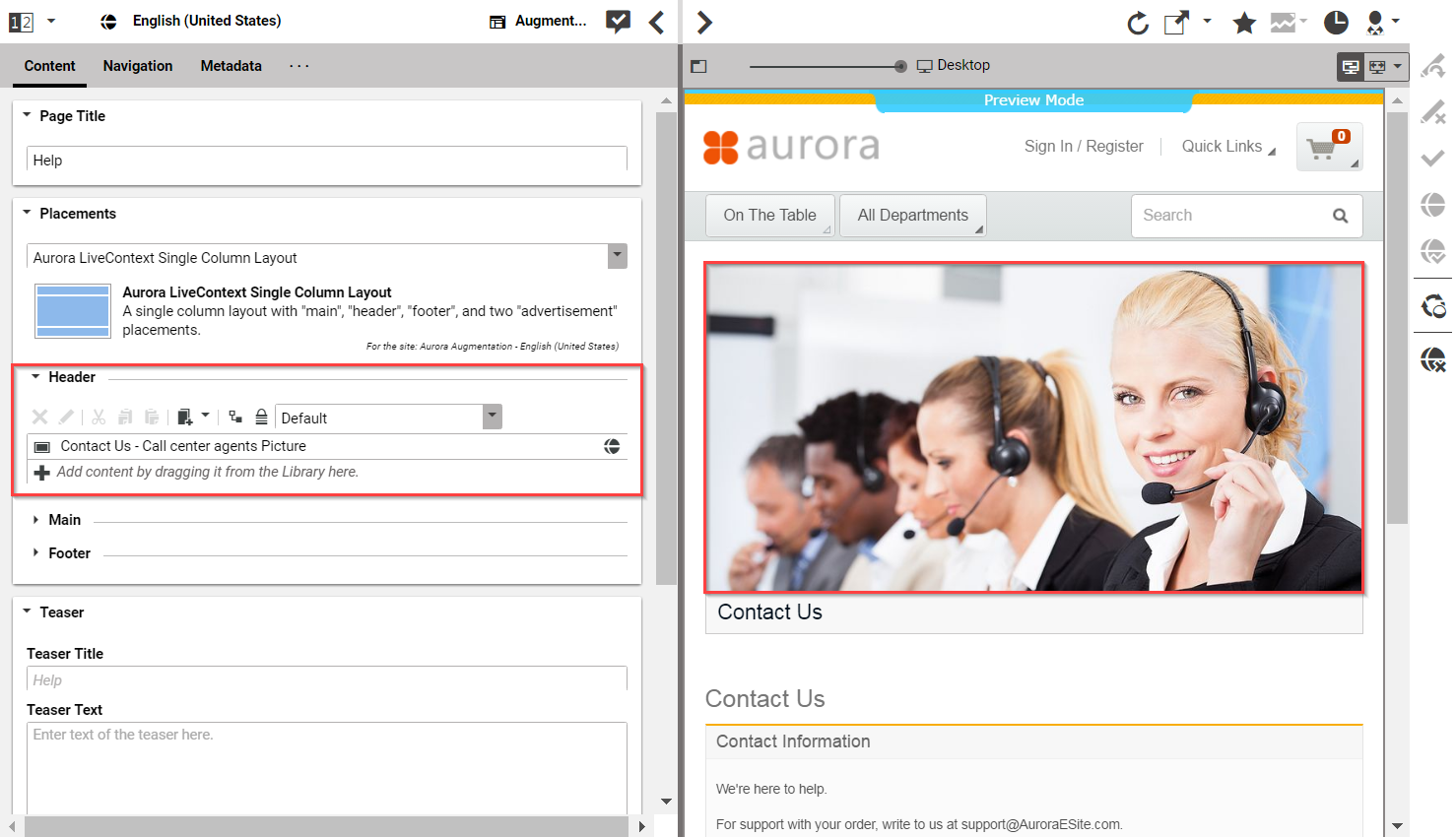
Task: Click the bookmarks star icon
Action: click(1244, 22)
